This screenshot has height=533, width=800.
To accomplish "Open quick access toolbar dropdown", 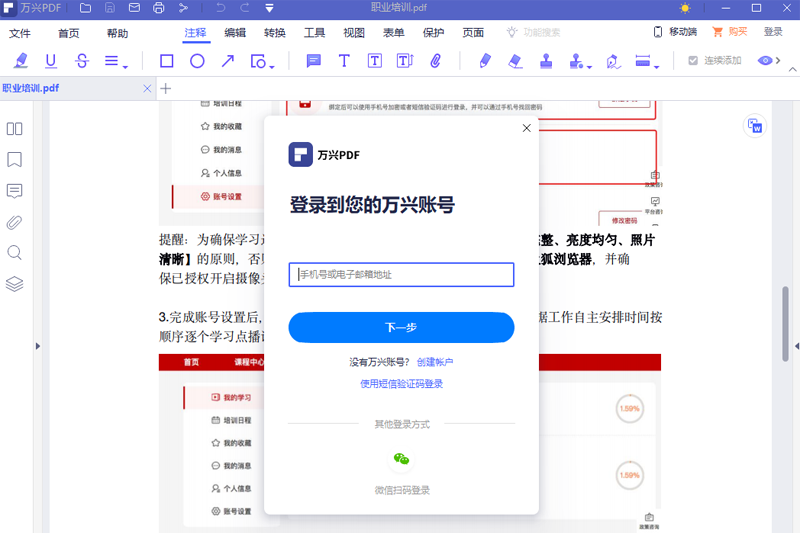I will click(269, 8).
